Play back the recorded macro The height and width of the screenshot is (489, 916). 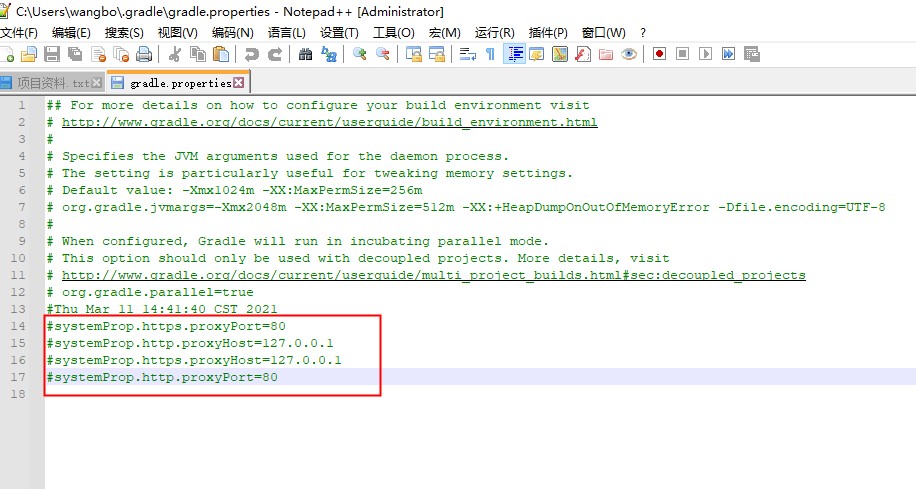(706, 54)
